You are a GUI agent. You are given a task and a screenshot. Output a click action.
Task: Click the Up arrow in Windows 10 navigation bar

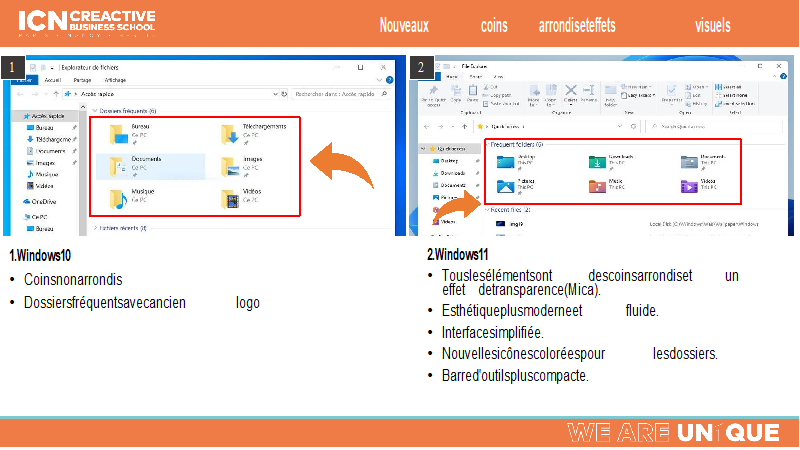click(53, 94)
